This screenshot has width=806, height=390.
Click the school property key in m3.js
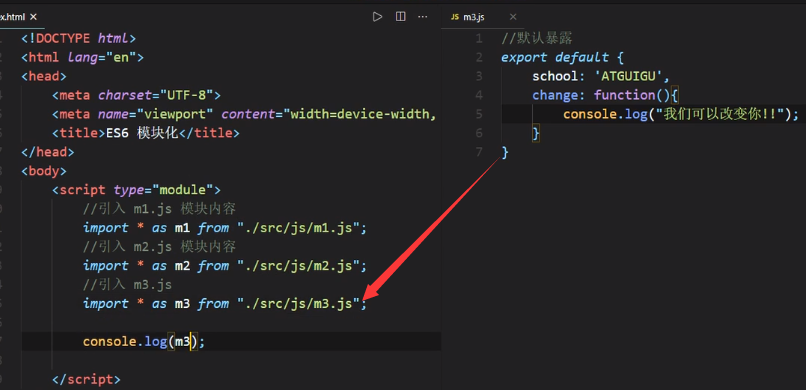click(x=555, y=76)
